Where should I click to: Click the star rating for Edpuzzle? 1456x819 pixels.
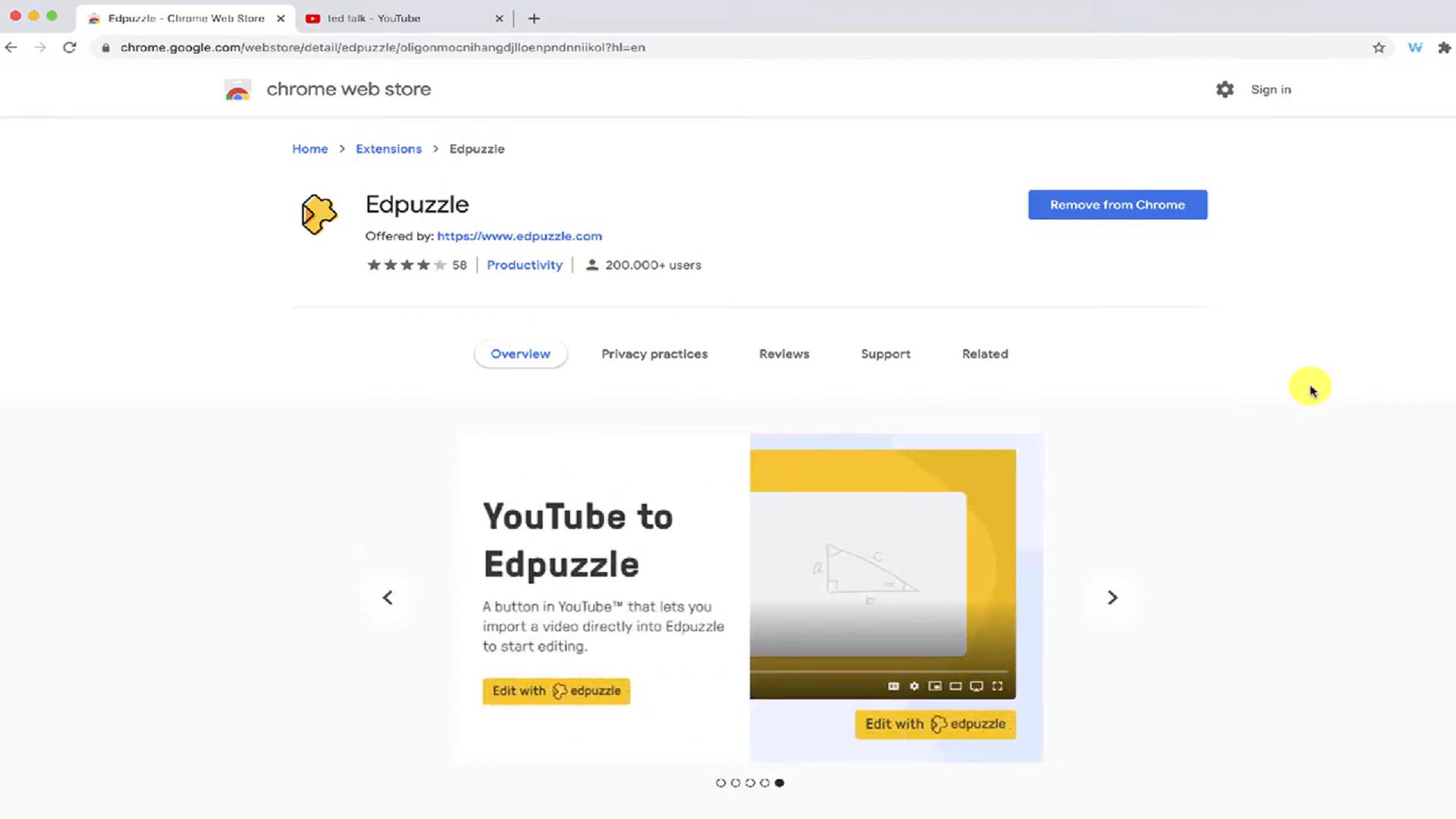pyautogui.click(x=406, y=265)
